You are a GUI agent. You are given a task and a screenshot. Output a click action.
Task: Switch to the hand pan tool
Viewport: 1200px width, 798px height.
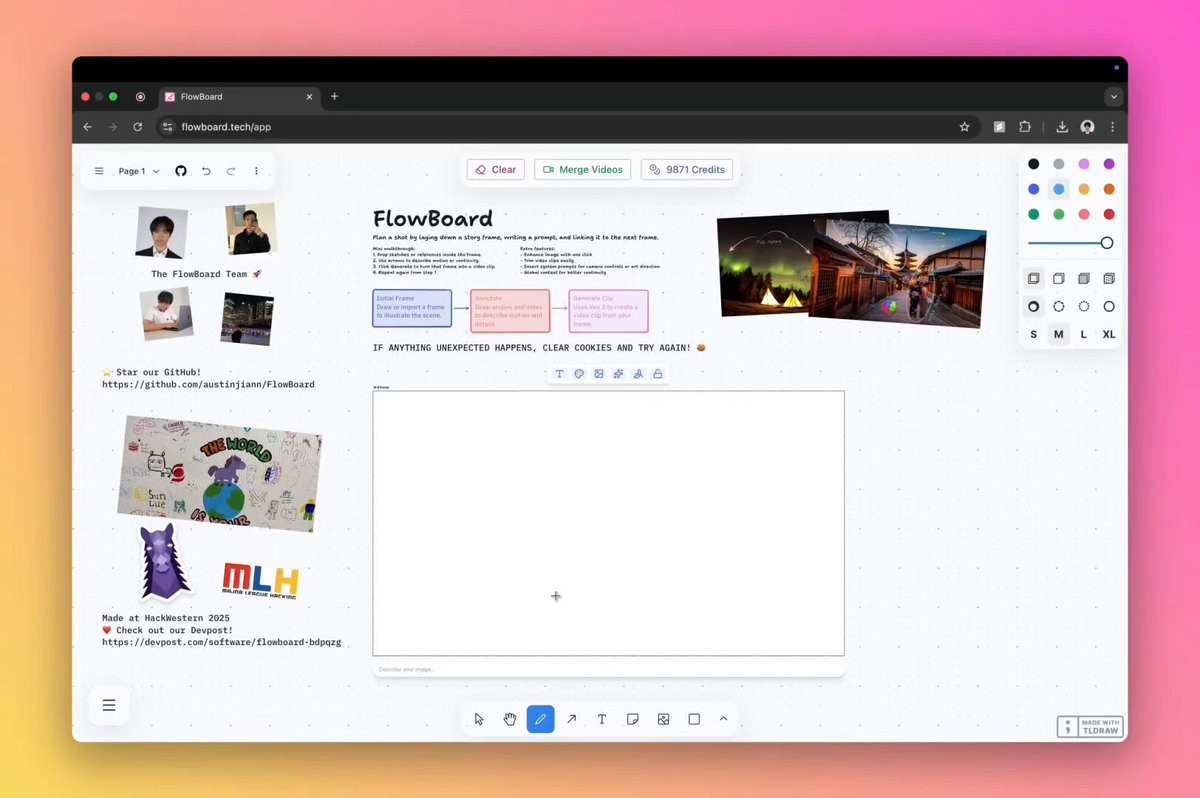(510, 719)
